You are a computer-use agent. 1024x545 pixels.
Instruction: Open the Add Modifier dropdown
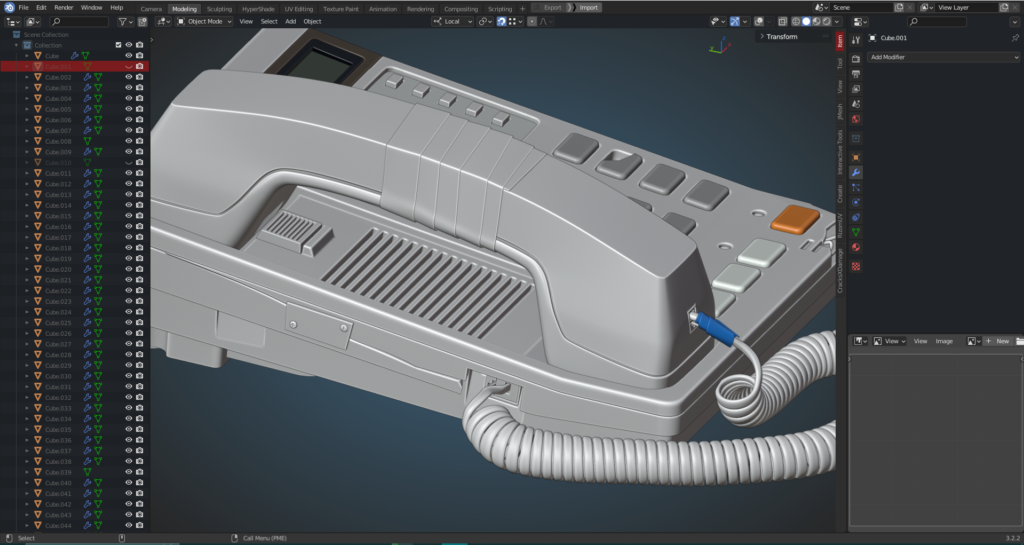coord(943,57)
